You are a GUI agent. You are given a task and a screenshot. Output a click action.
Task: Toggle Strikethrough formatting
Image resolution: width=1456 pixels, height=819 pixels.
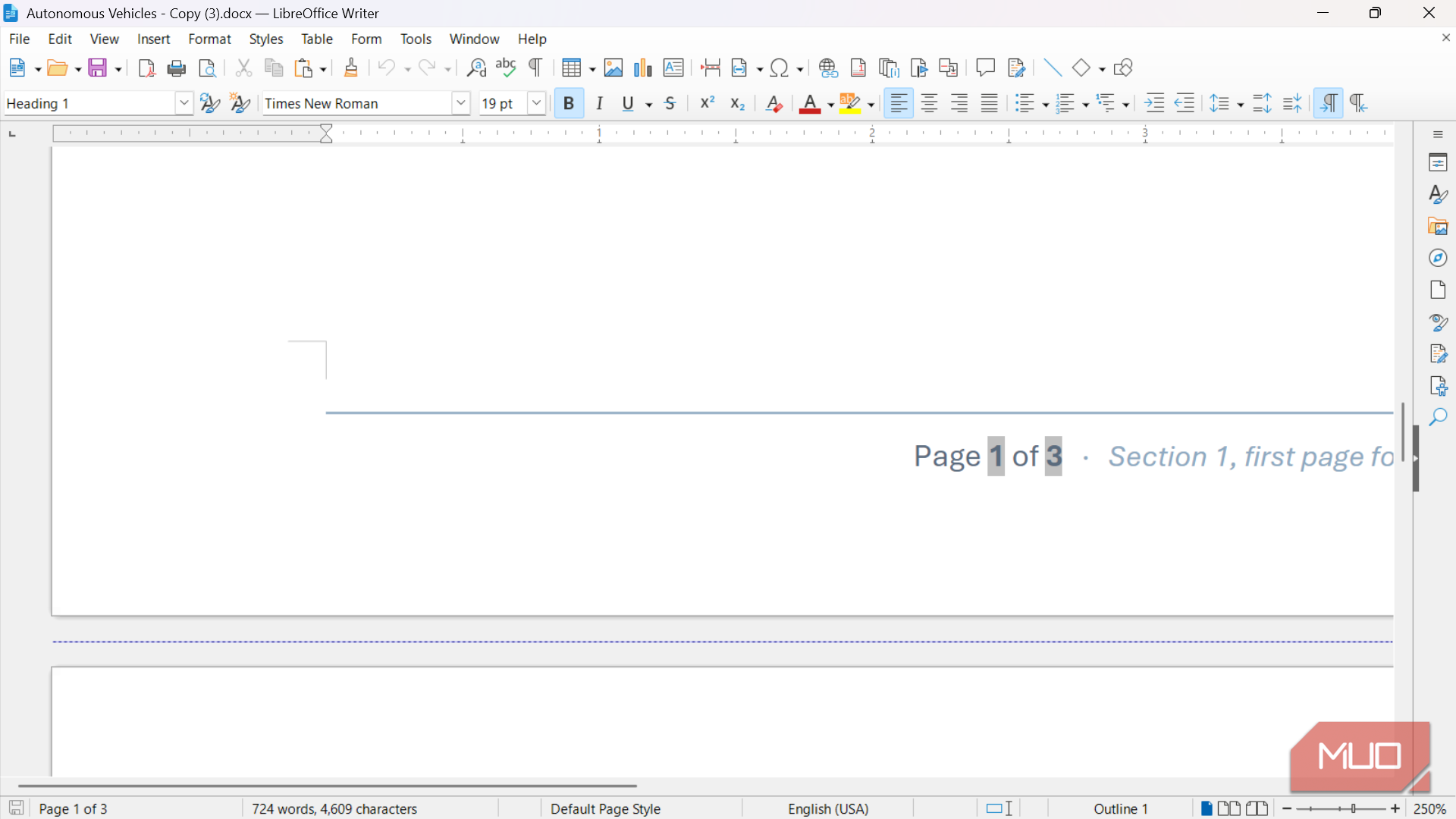[670, 103]
